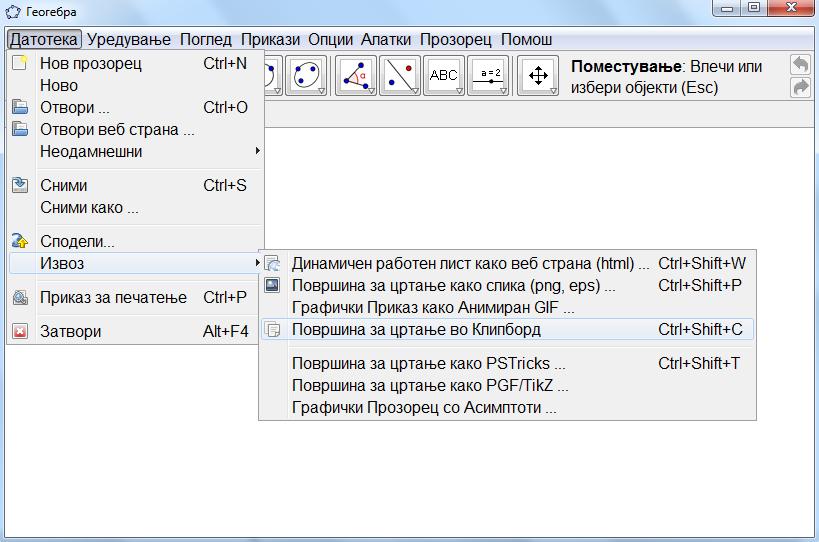Screen dimensions: 819x542
Task: Click the picture export icon
Action: click(x=272, y=285)
